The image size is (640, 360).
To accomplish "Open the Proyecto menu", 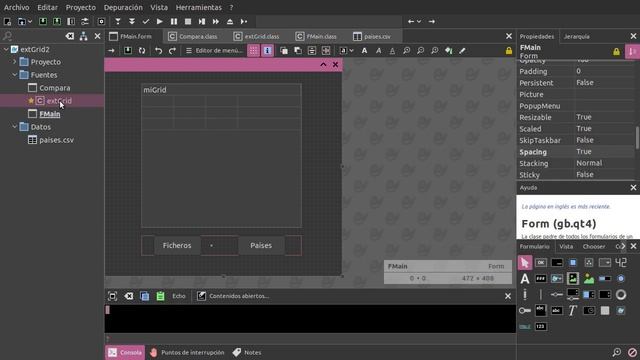I will [80, 7].
